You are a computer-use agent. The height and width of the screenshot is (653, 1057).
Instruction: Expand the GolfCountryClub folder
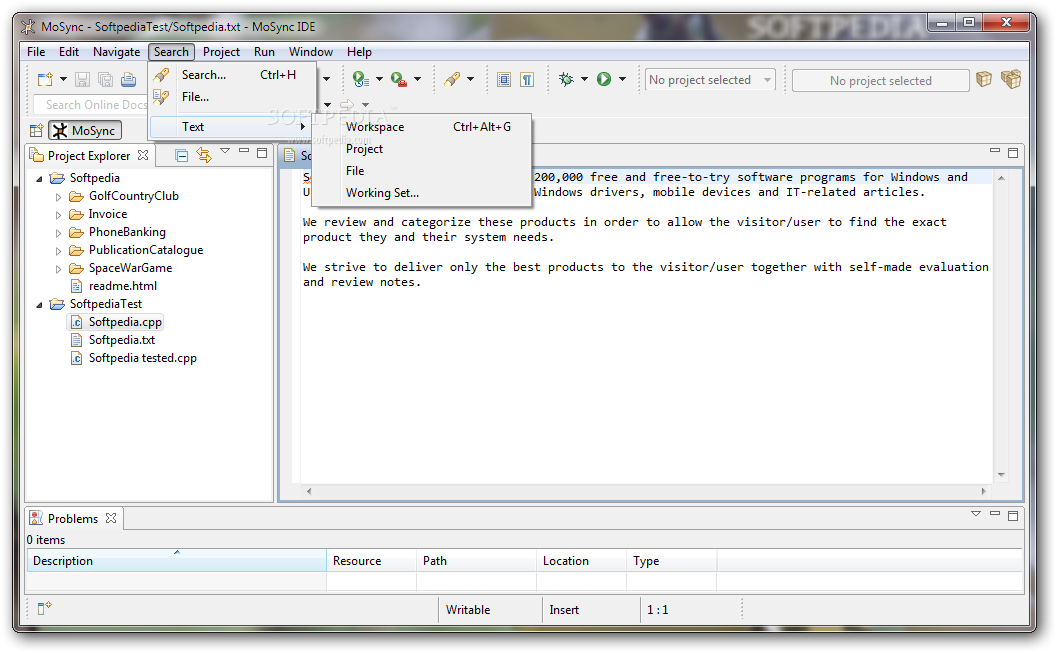[58, 197]
